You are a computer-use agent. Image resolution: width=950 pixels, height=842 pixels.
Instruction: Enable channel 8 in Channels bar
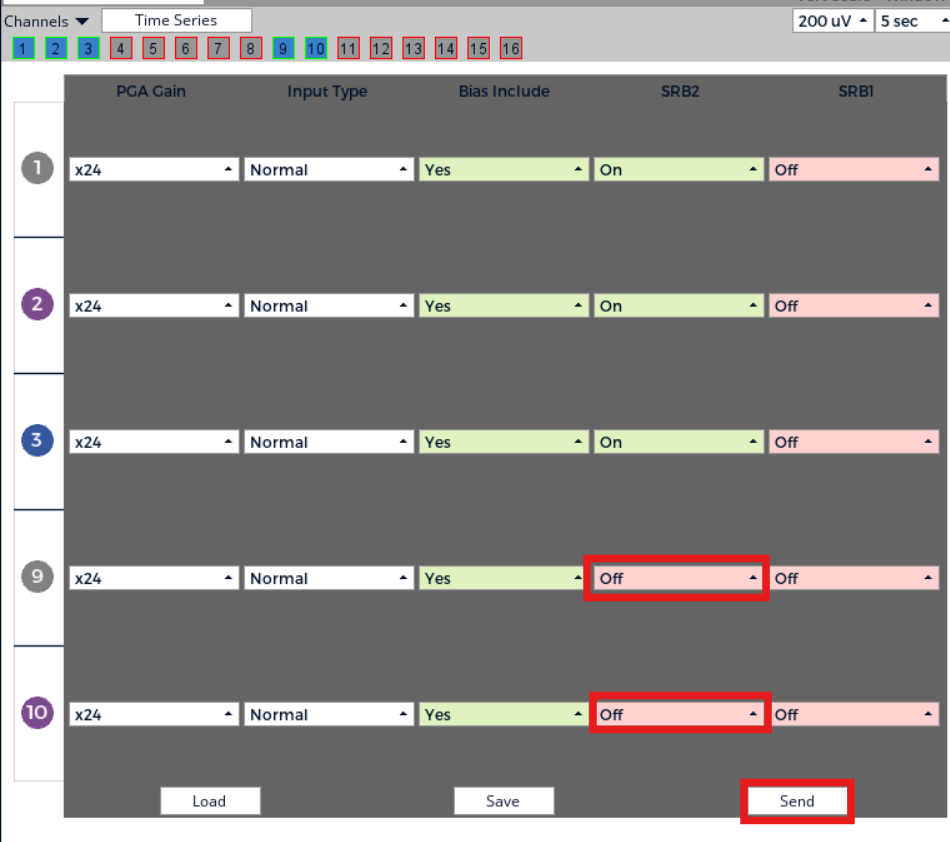pos(251,48)
